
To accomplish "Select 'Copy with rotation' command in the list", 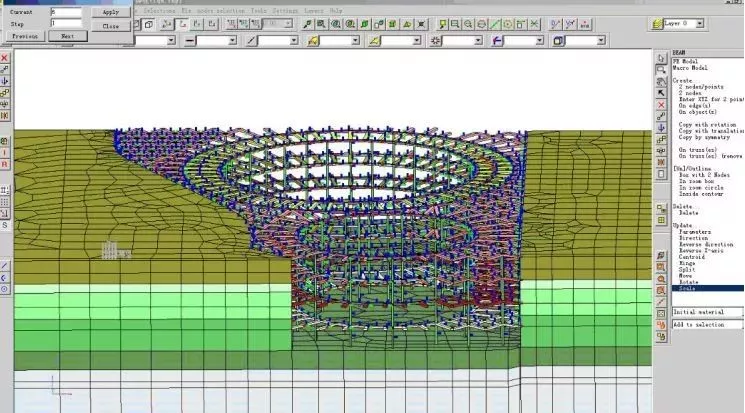I will 709,125.
